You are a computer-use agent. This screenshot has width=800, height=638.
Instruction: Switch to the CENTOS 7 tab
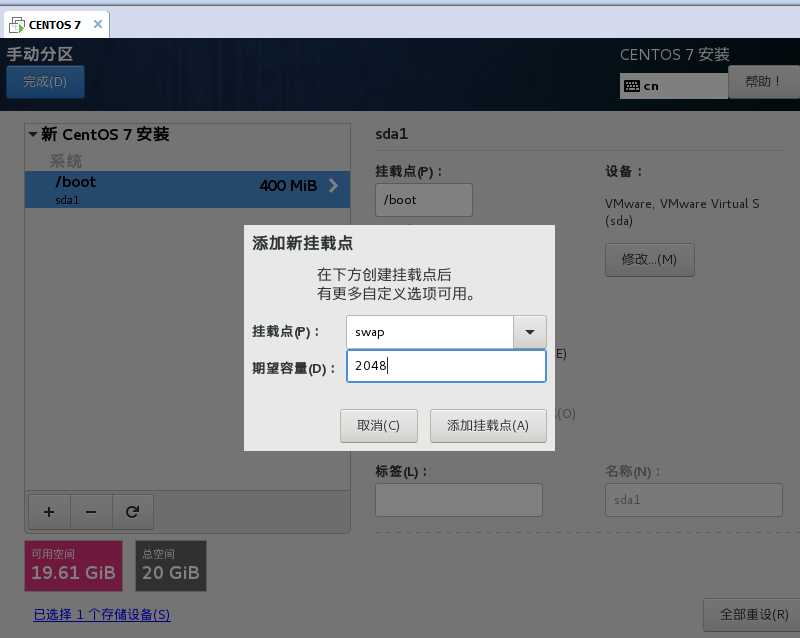[55, 24]
